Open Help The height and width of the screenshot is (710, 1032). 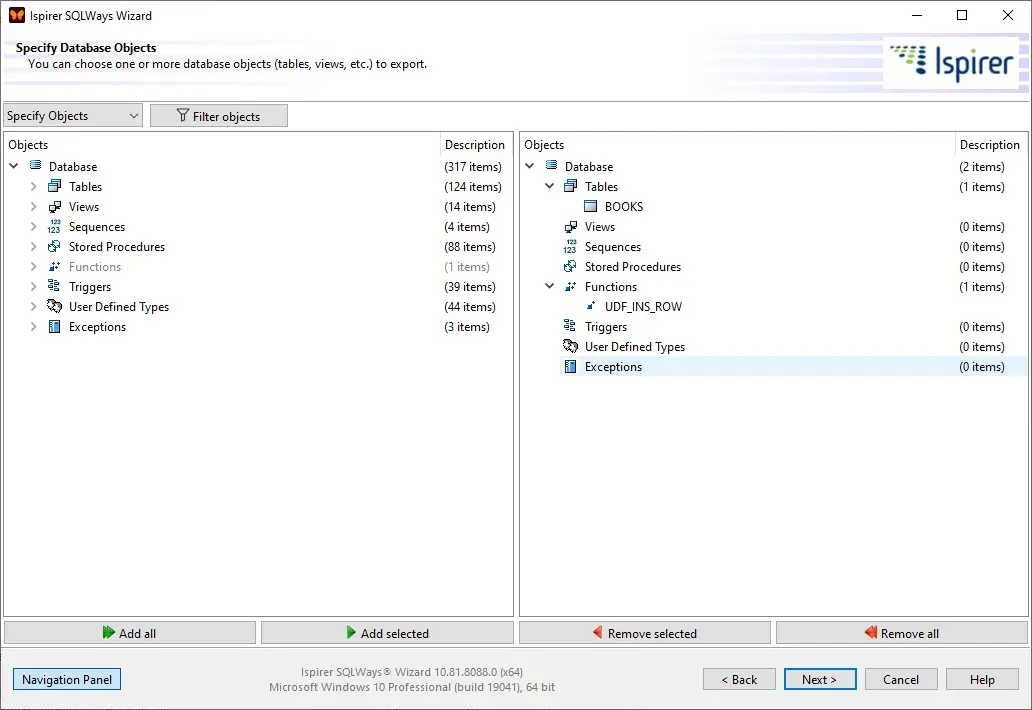click(982, 679)
